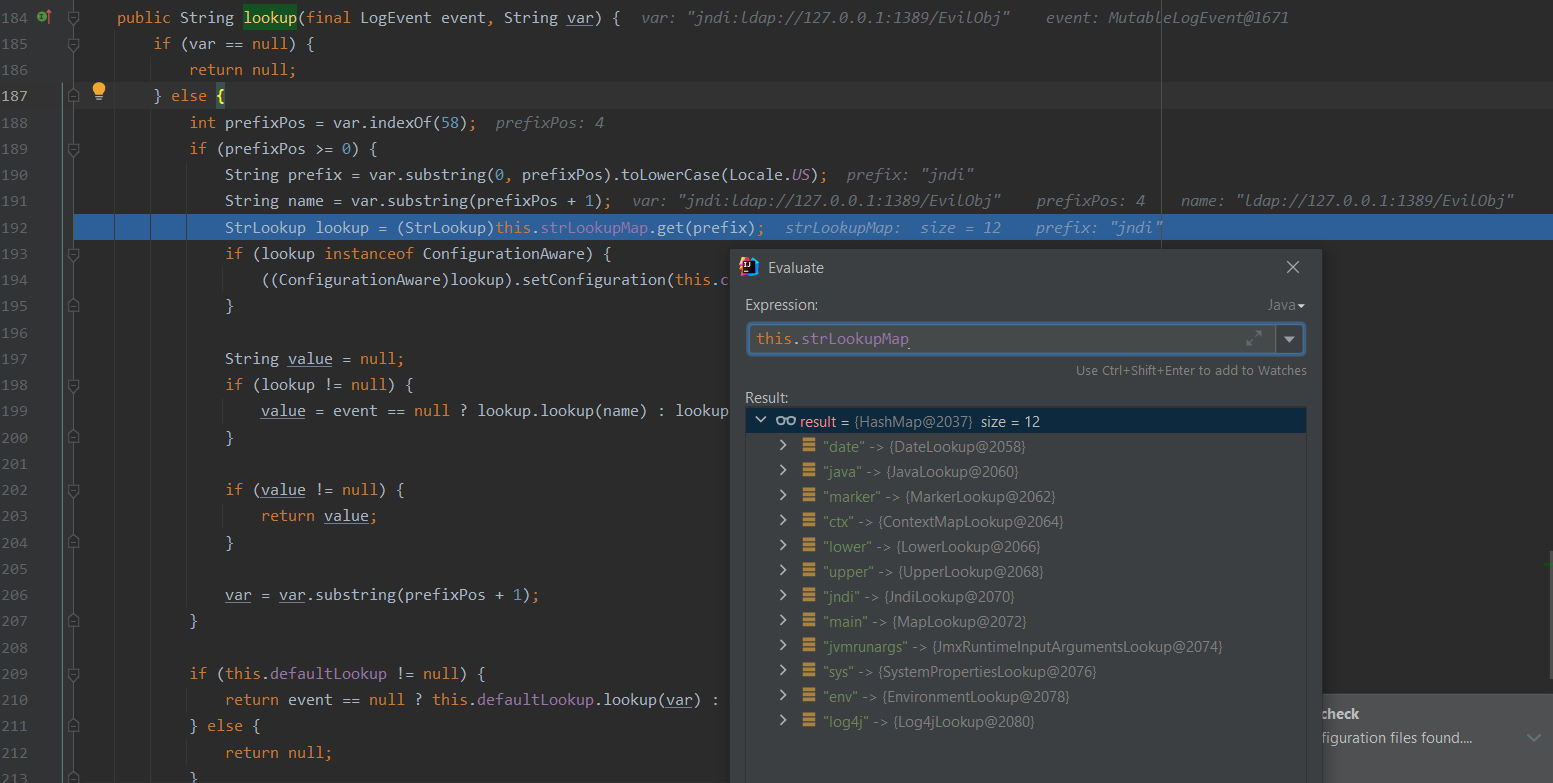Expand the "ctx" ContextMapLookup entry
This screenshot has width=1553, height=783.
(783, 521)
